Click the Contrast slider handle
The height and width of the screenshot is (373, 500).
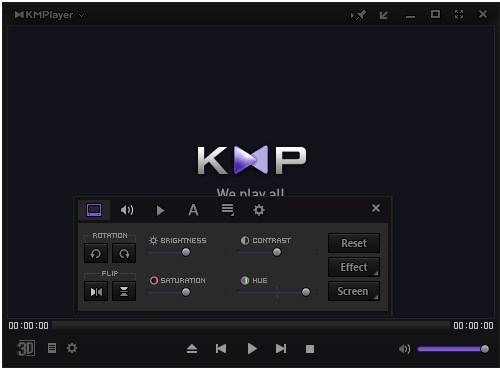(x=277, y=252)
